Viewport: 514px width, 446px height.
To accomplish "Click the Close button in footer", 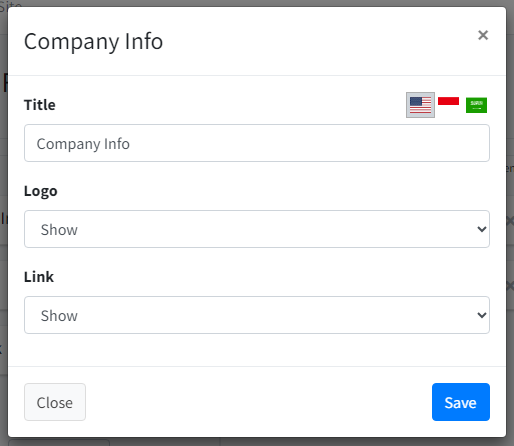I will tap(55, 402).
